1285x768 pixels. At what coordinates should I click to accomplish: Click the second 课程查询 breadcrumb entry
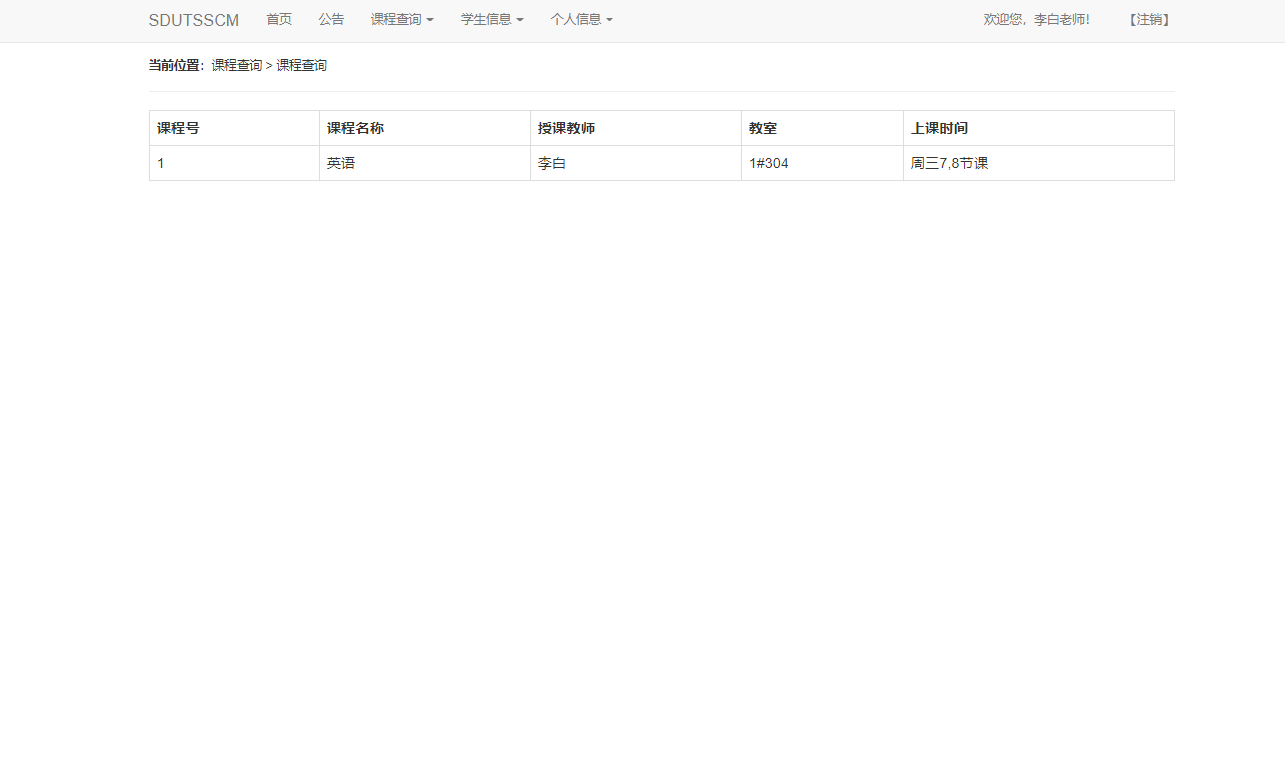click(x=301, y=64)
